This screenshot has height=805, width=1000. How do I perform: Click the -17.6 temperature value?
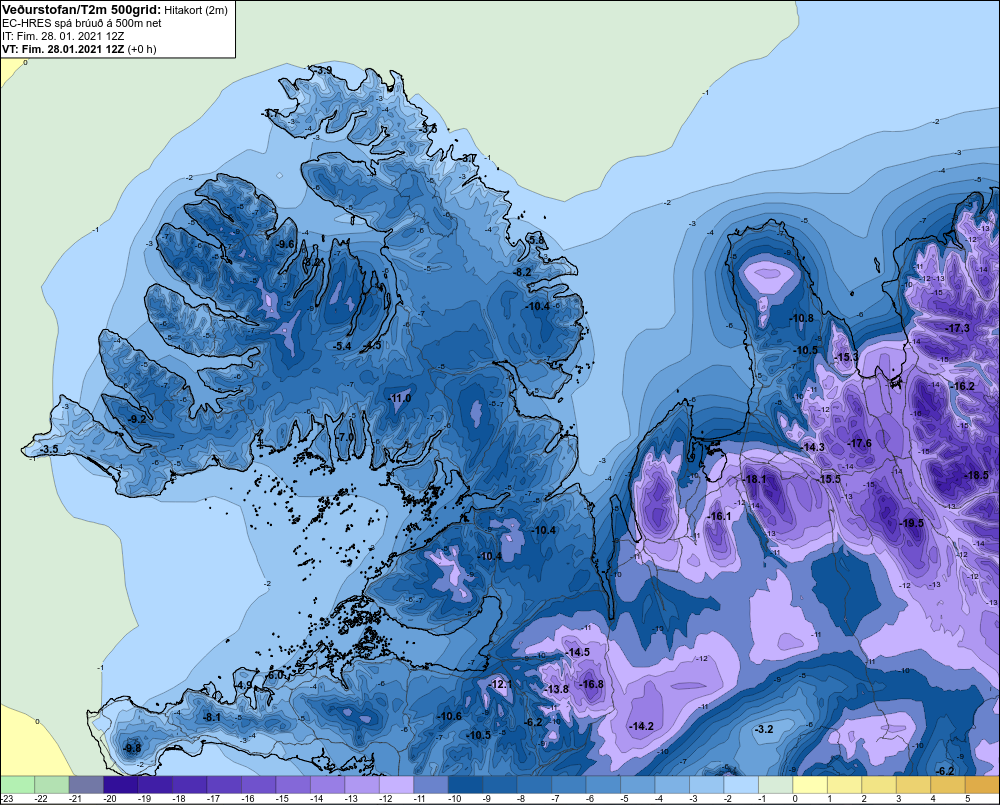[859, 443]
